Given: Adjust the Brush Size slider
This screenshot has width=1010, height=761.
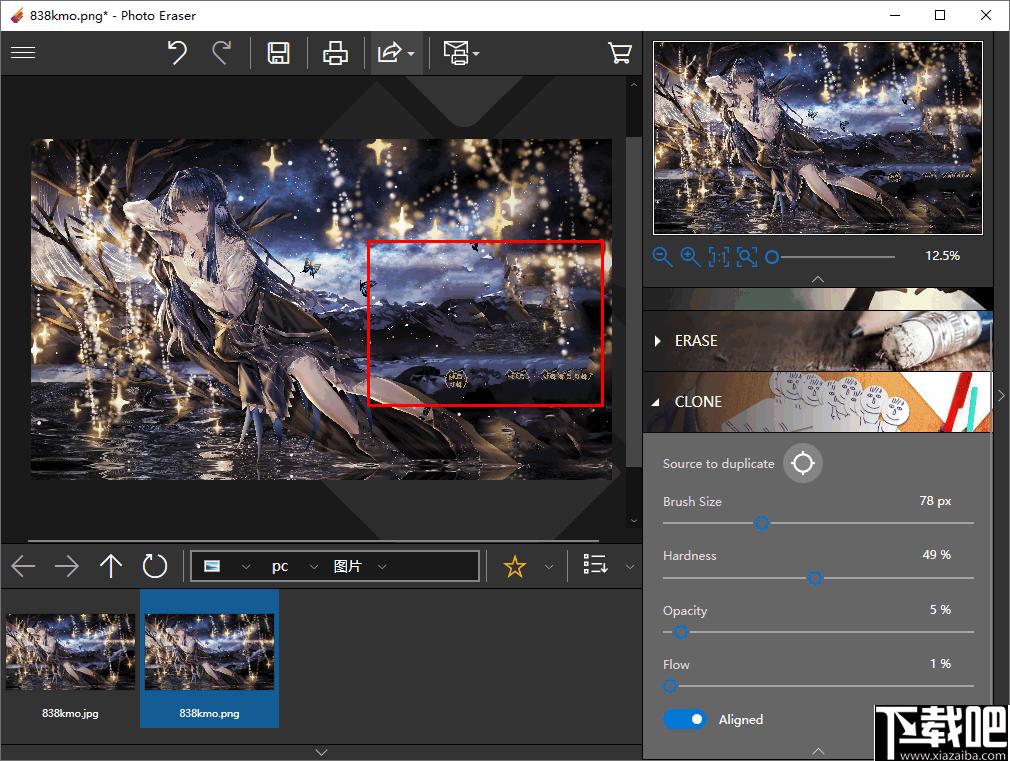Looking at the screenshot, I should (761, 523).
